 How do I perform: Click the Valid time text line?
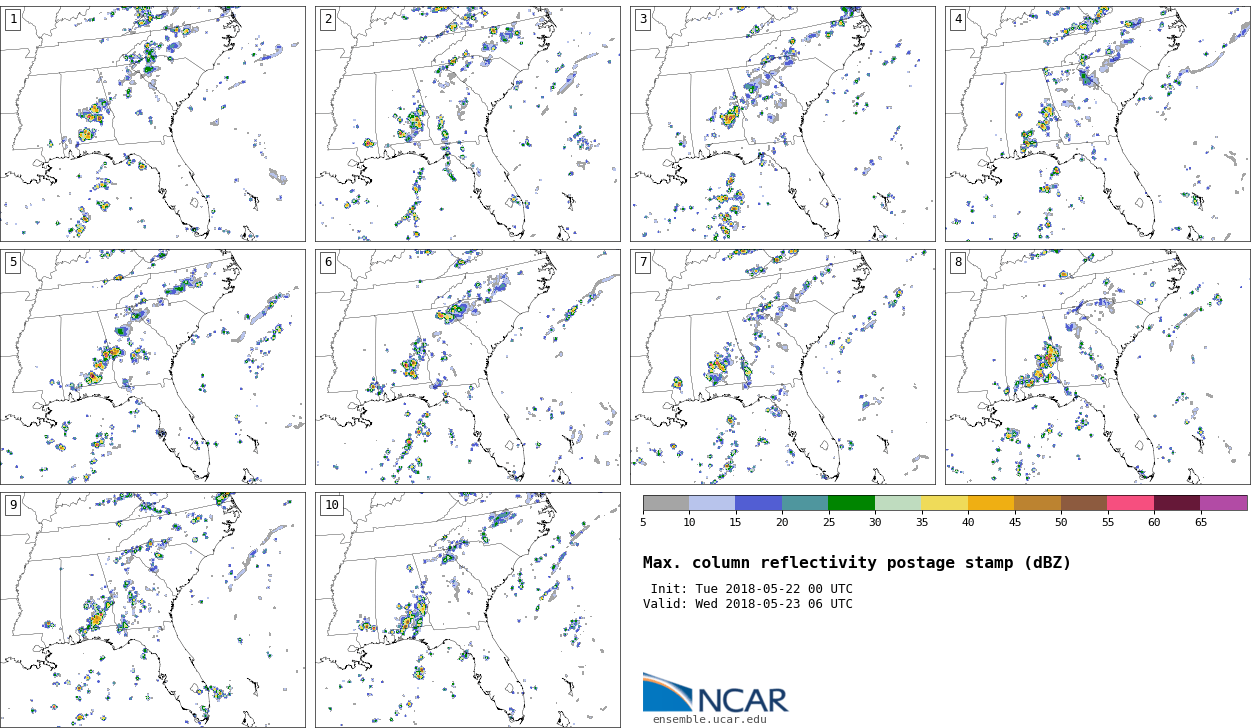point(748,604)
